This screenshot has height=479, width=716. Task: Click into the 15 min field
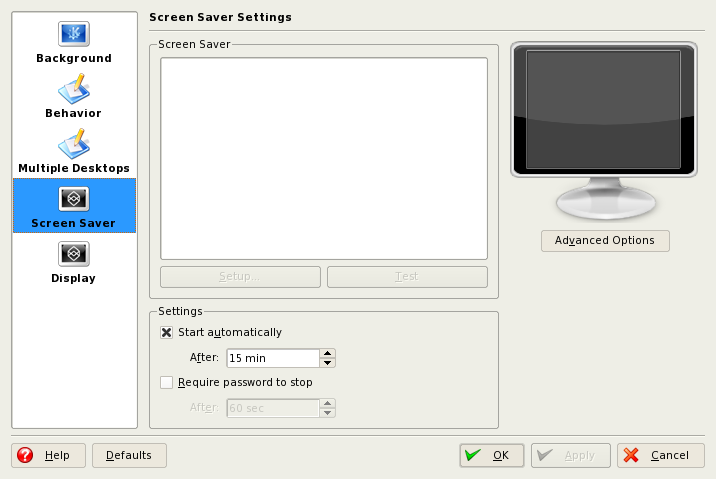(272, 358)
